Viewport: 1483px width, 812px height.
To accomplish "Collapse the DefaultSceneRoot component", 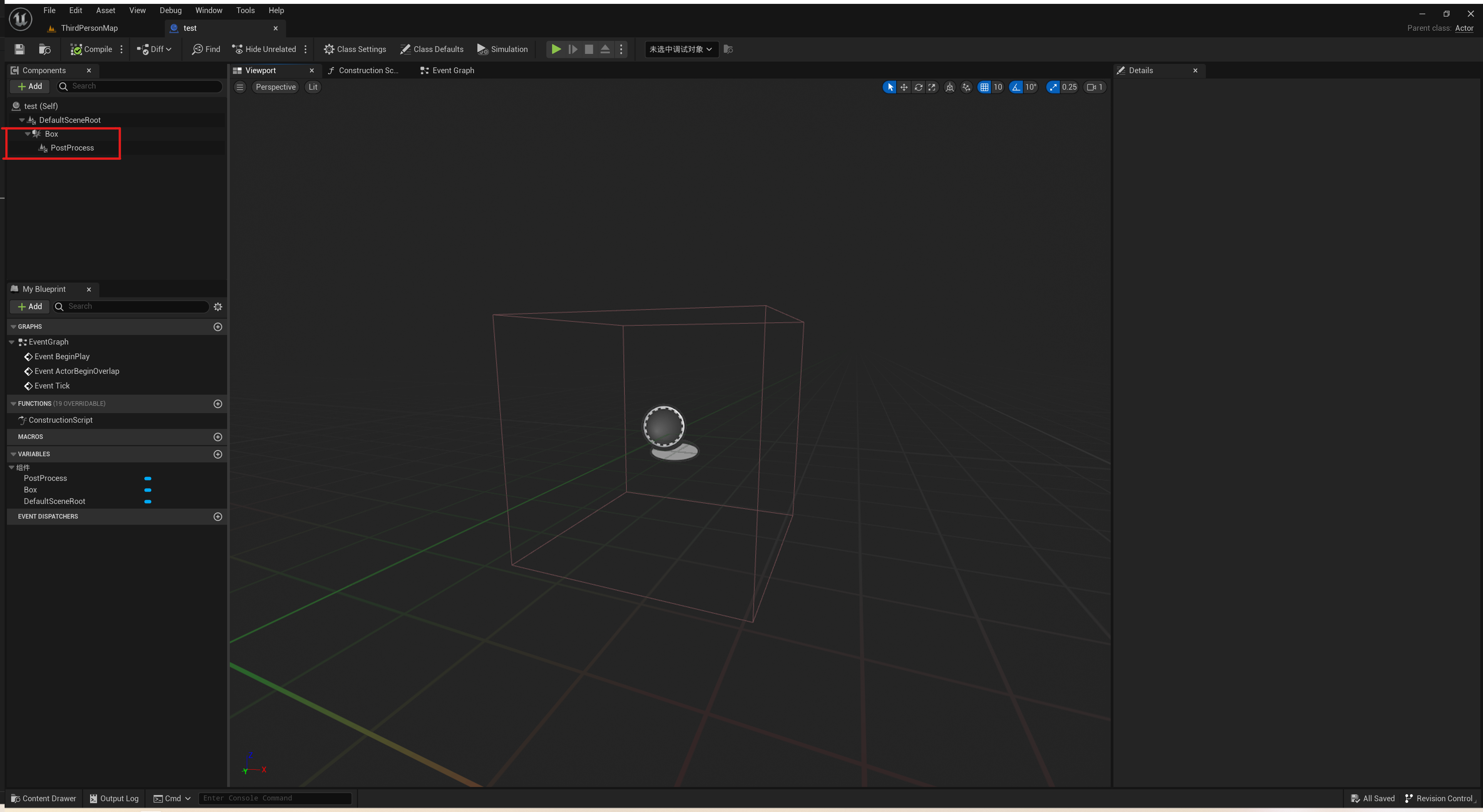I will 22,121.
